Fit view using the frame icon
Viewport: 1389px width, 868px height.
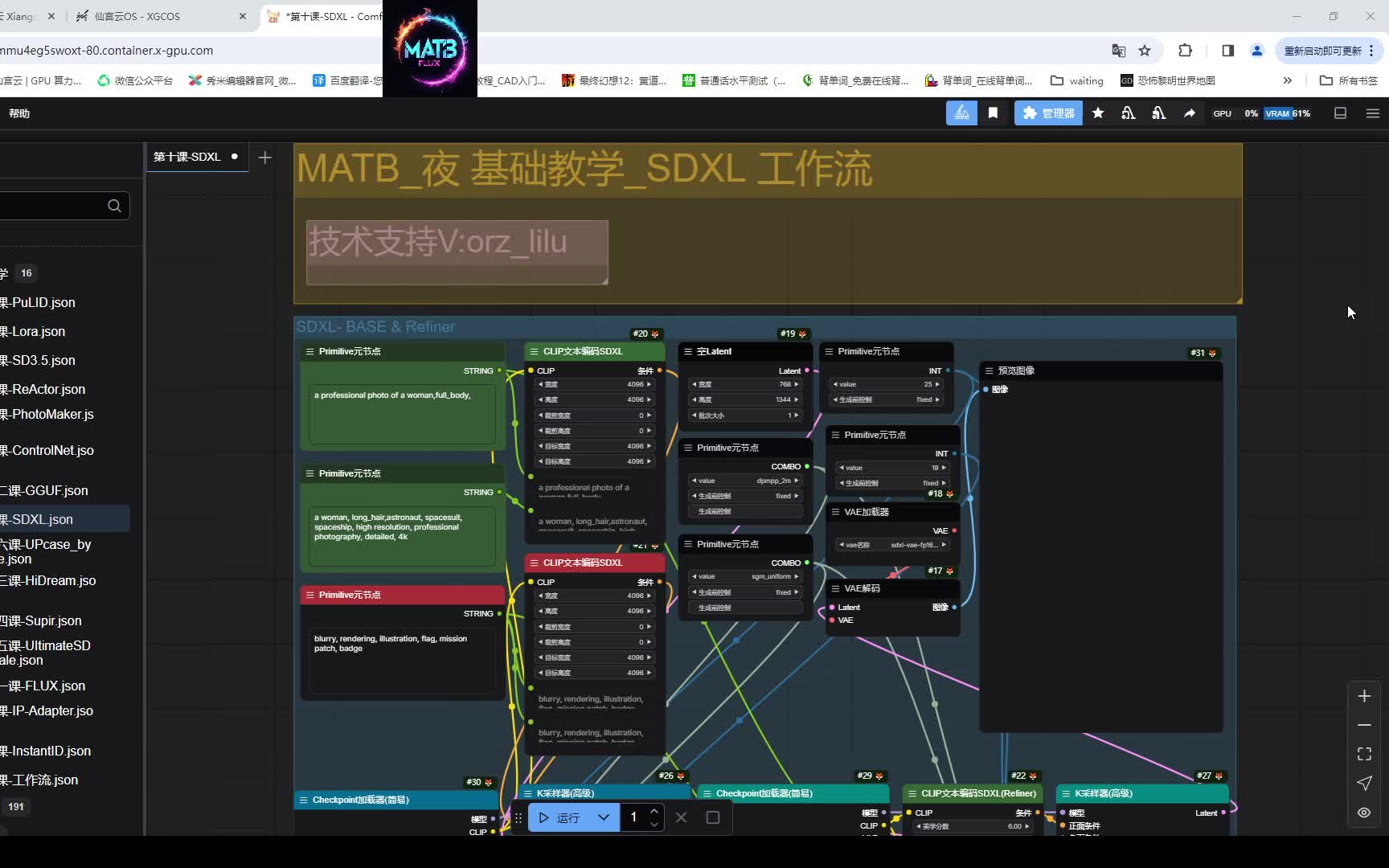[x=1364, y=754]
